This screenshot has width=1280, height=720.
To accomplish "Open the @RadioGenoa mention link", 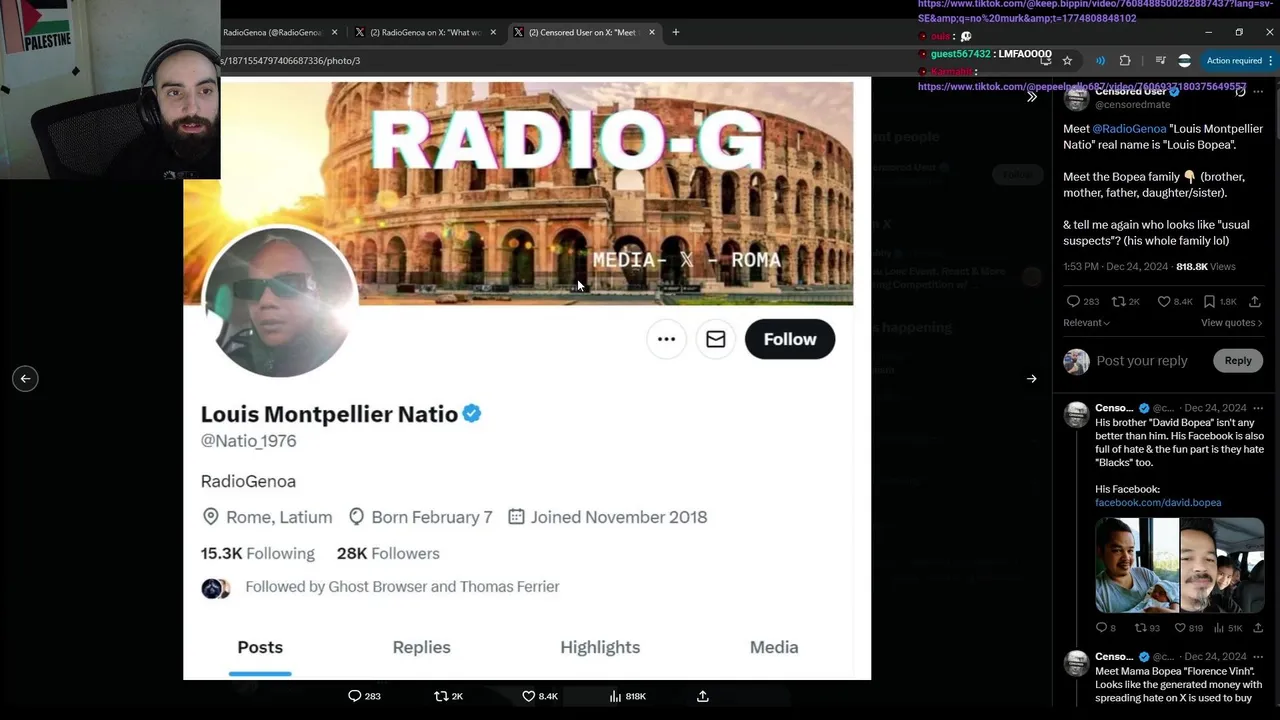I will pos(1129,129).
